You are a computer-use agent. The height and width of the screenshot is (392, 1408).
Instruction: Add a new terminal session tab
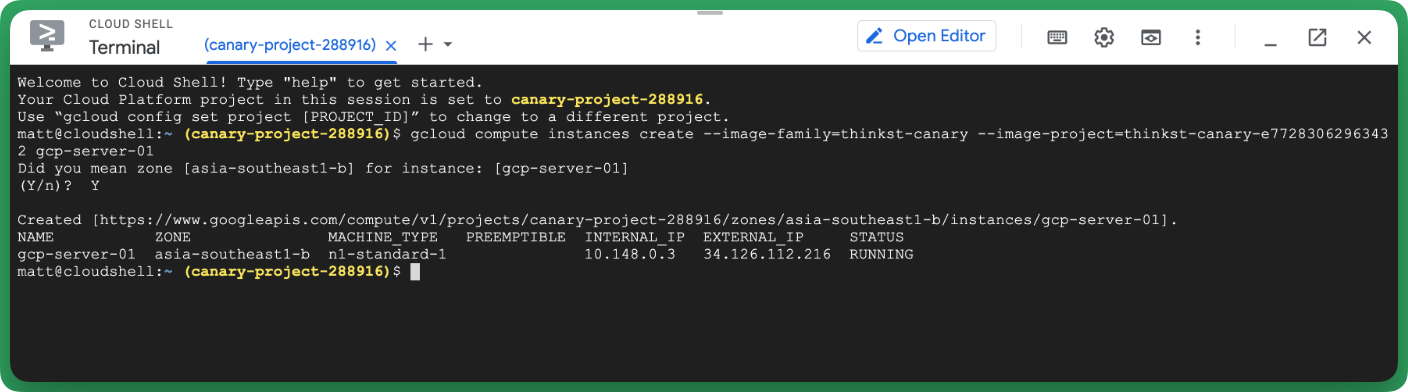click(x=425, y=45)
